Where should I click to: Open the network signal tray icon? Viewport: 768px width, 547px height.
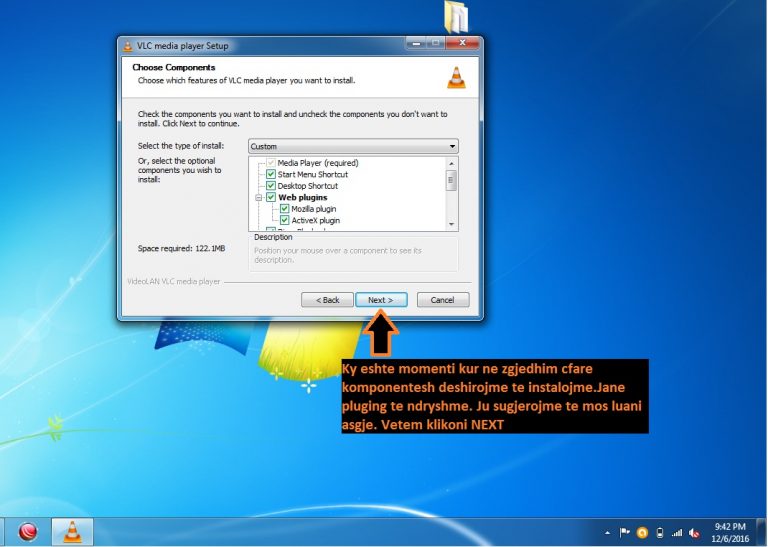[677, 532]
